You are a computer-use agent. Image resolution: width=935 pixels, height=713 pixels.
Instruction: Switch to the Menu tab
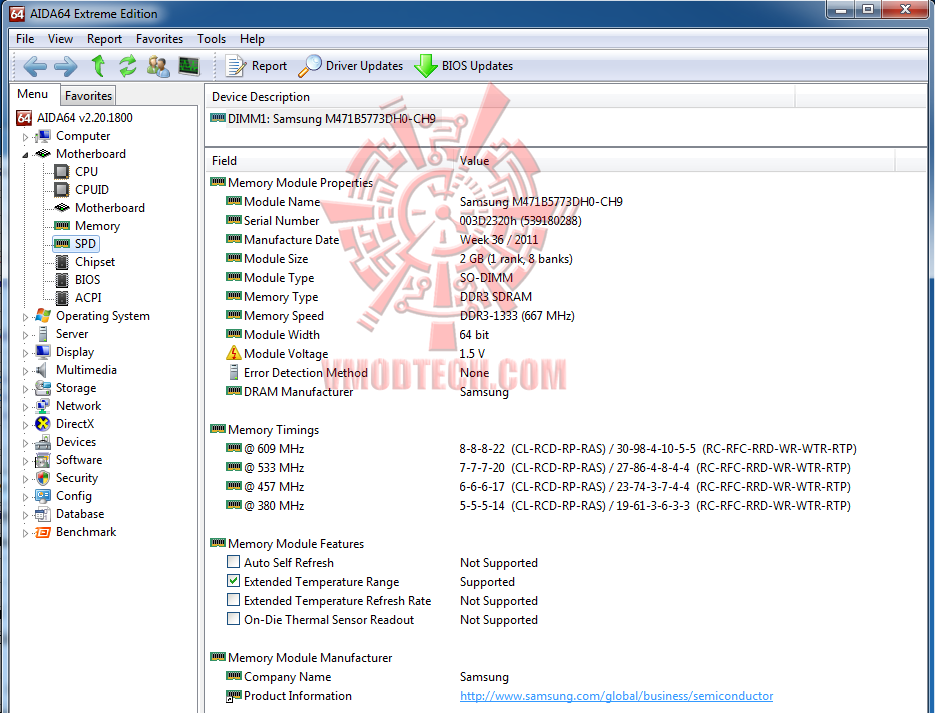pyautogui.click(x=33, y=94)
